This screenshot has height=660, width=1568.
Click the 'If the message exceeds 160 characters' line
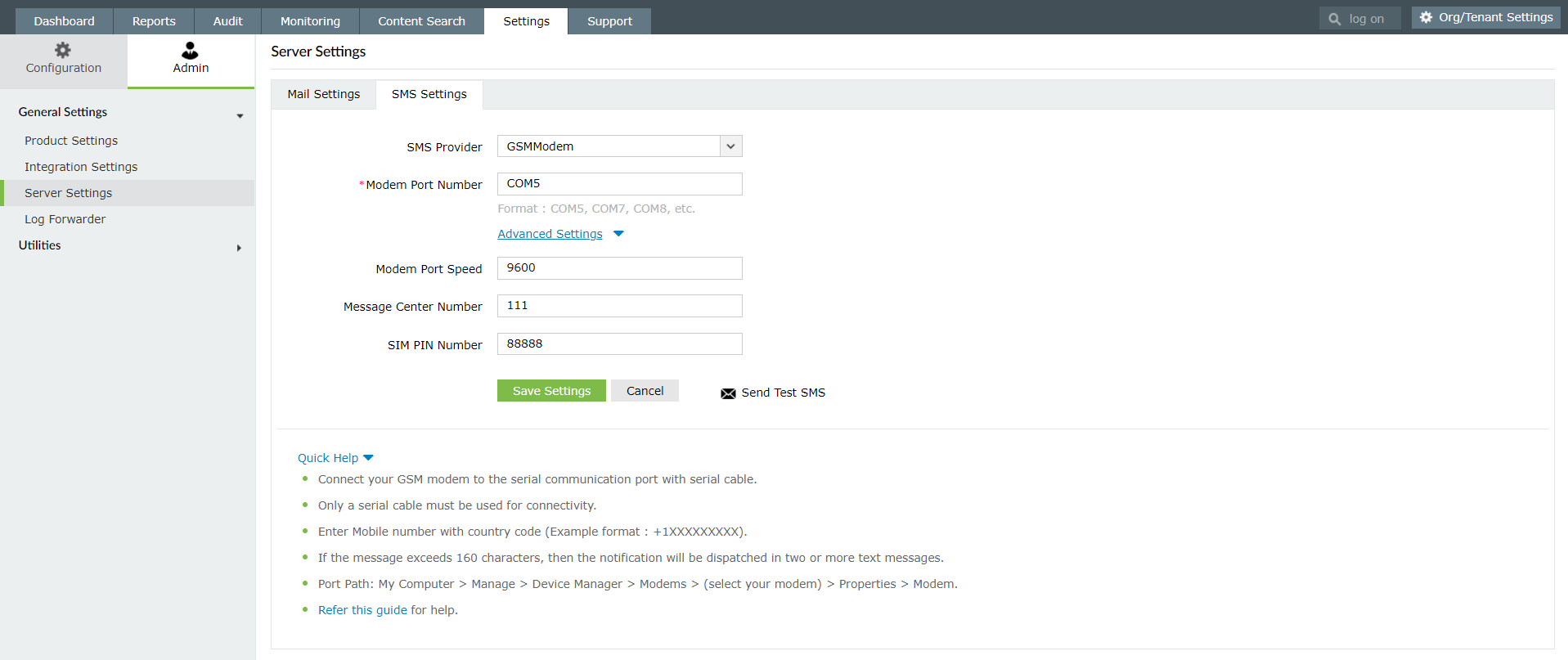click(631, 558)
